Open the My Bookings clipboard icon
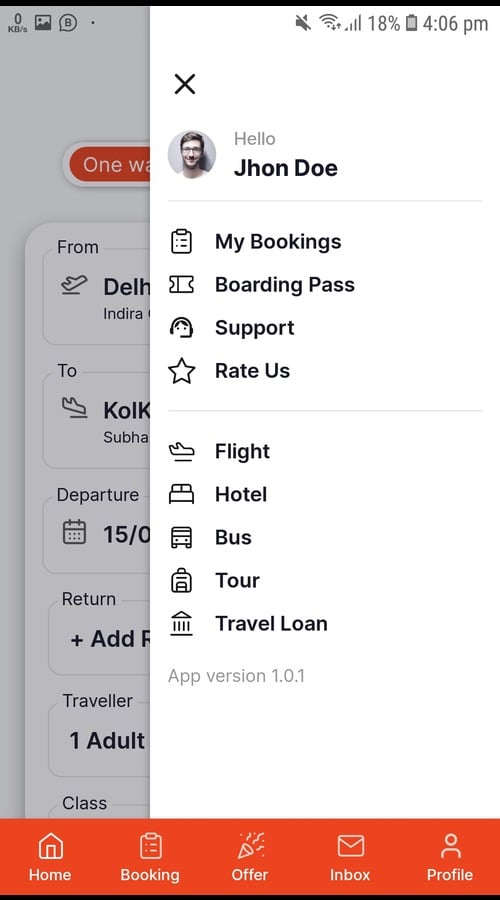 pyautogui.click(x=181, y=242)
